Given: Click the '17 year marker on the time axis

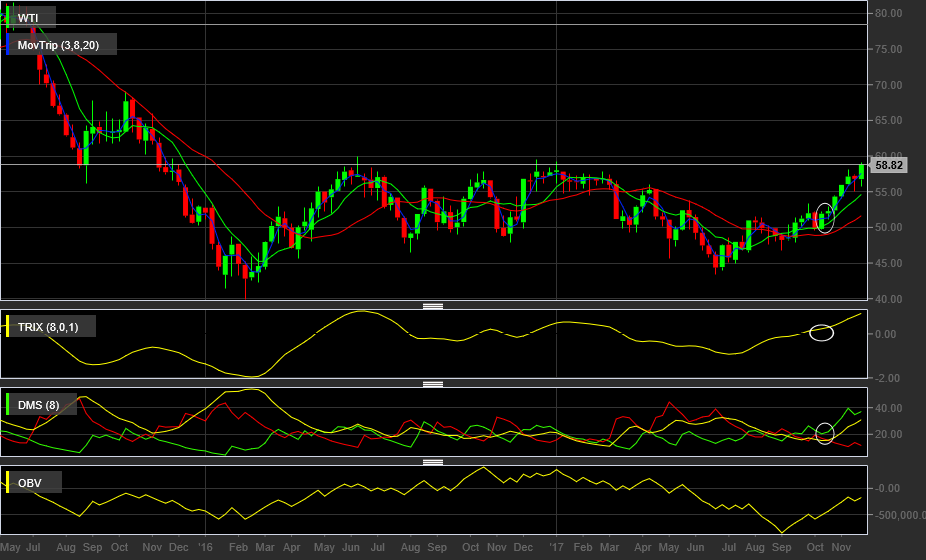Looking at the screenshot, I should pyautogui.click(x=556, y=547).
